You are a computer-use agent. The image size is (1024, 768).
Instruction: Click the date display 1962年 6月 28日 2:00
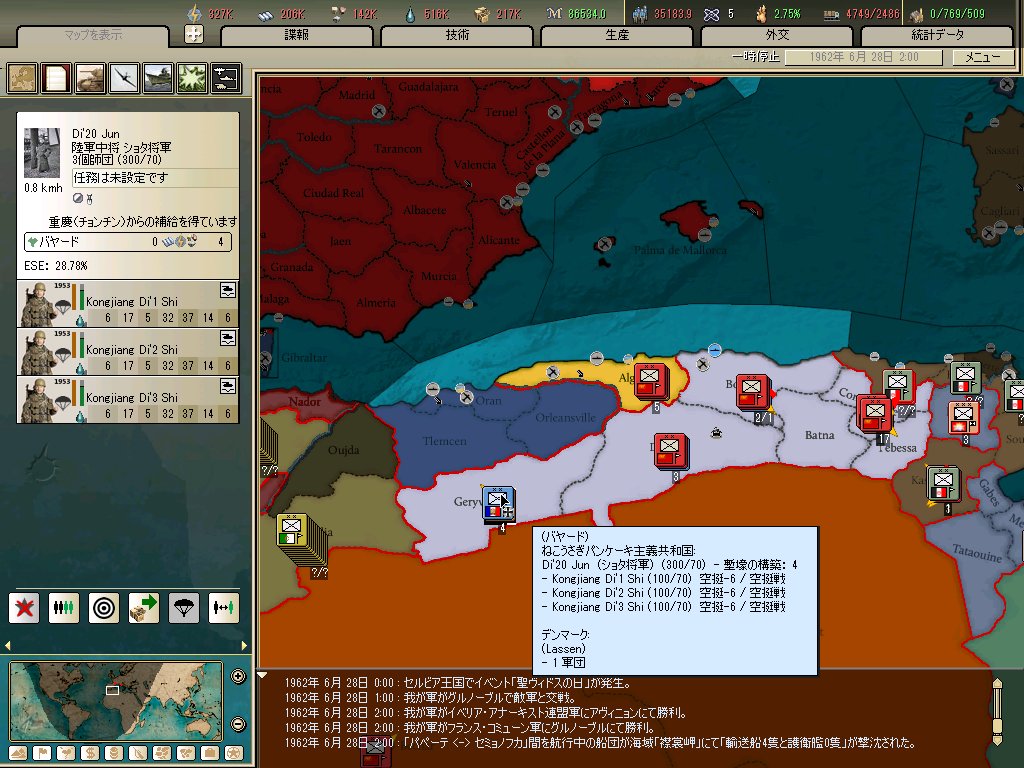[864, 57]
